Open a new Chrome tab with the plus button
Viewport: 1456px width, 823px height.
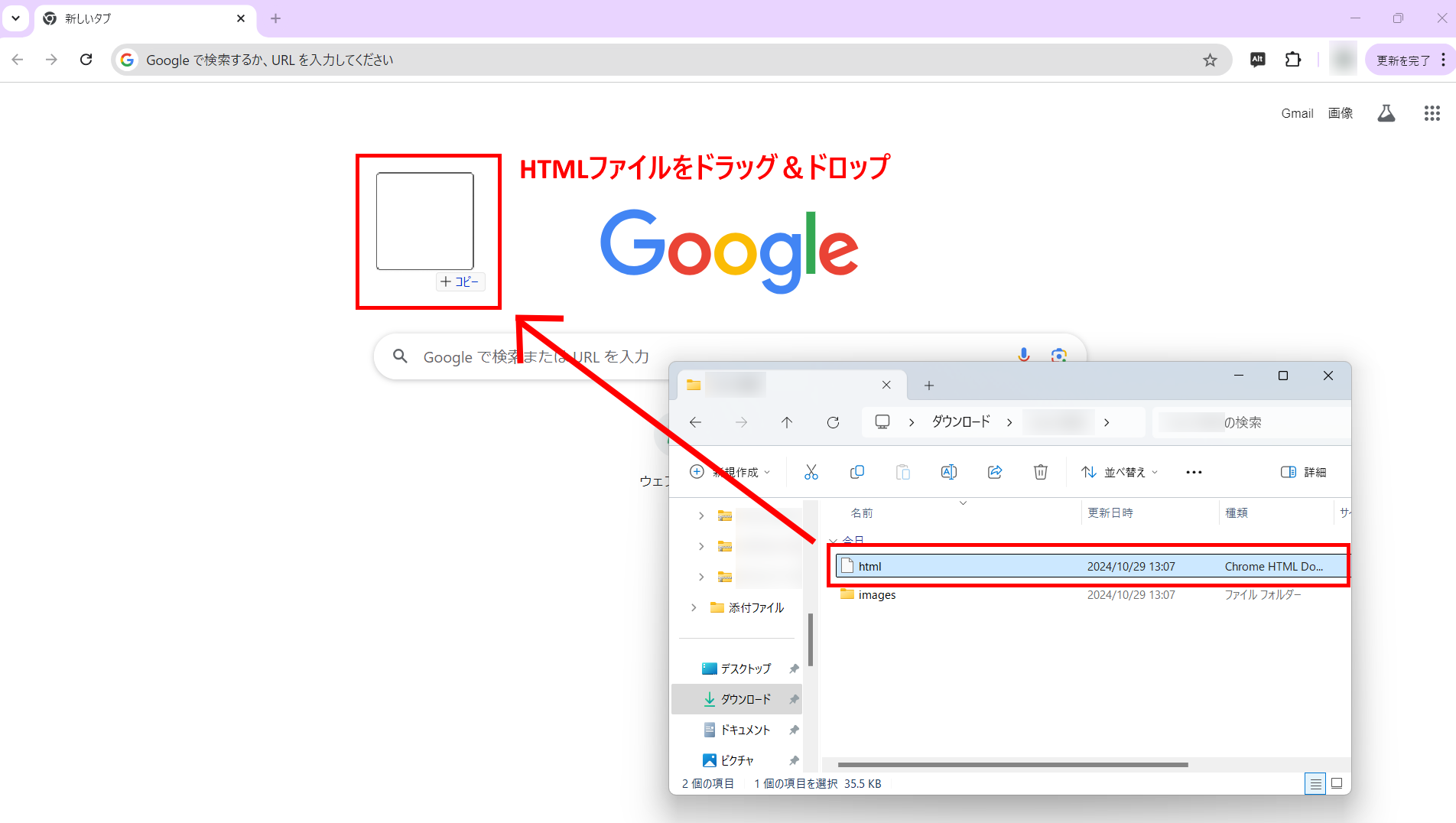[276, 18]
